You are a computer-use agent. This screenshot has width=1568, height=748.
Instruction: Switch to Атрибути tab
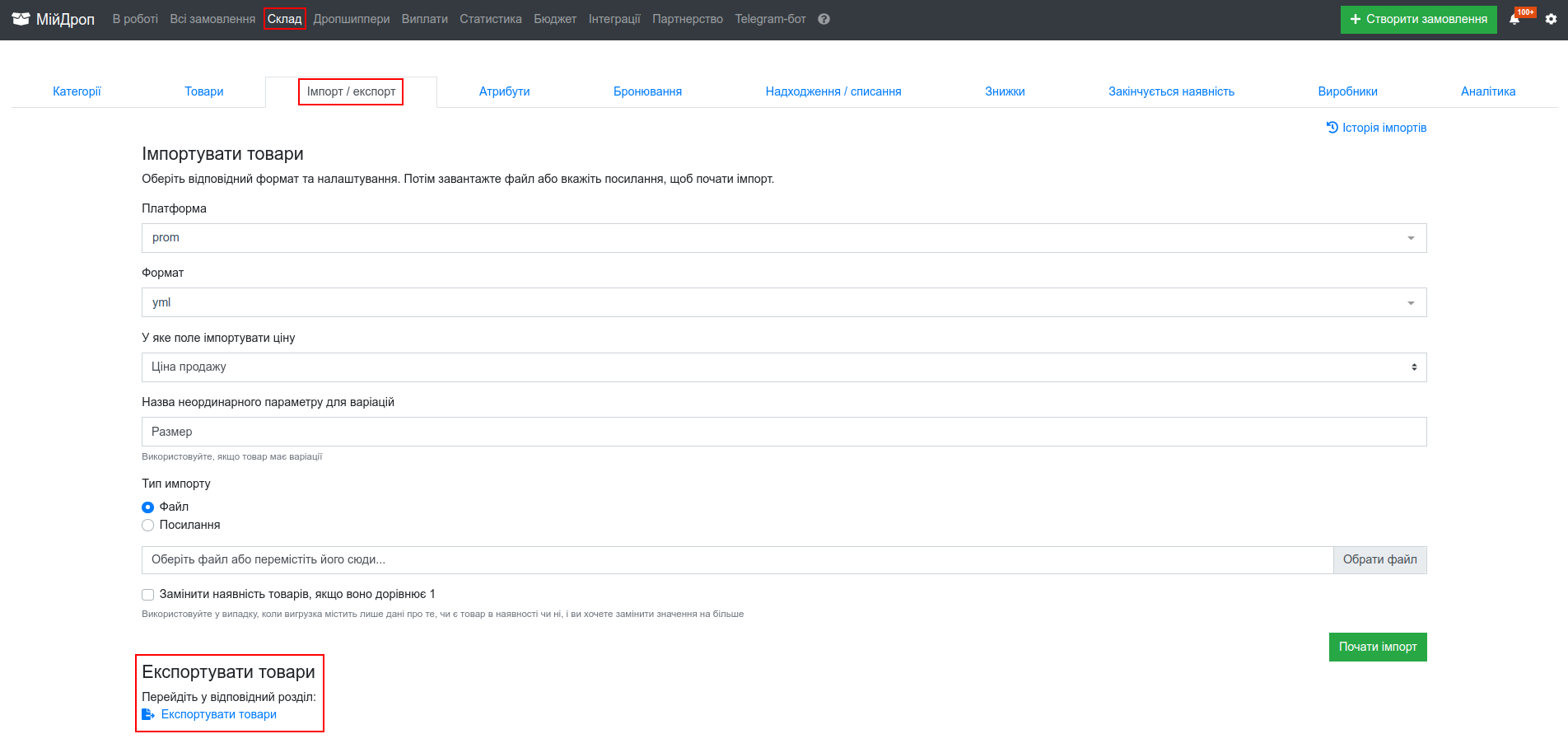point(505,91)
